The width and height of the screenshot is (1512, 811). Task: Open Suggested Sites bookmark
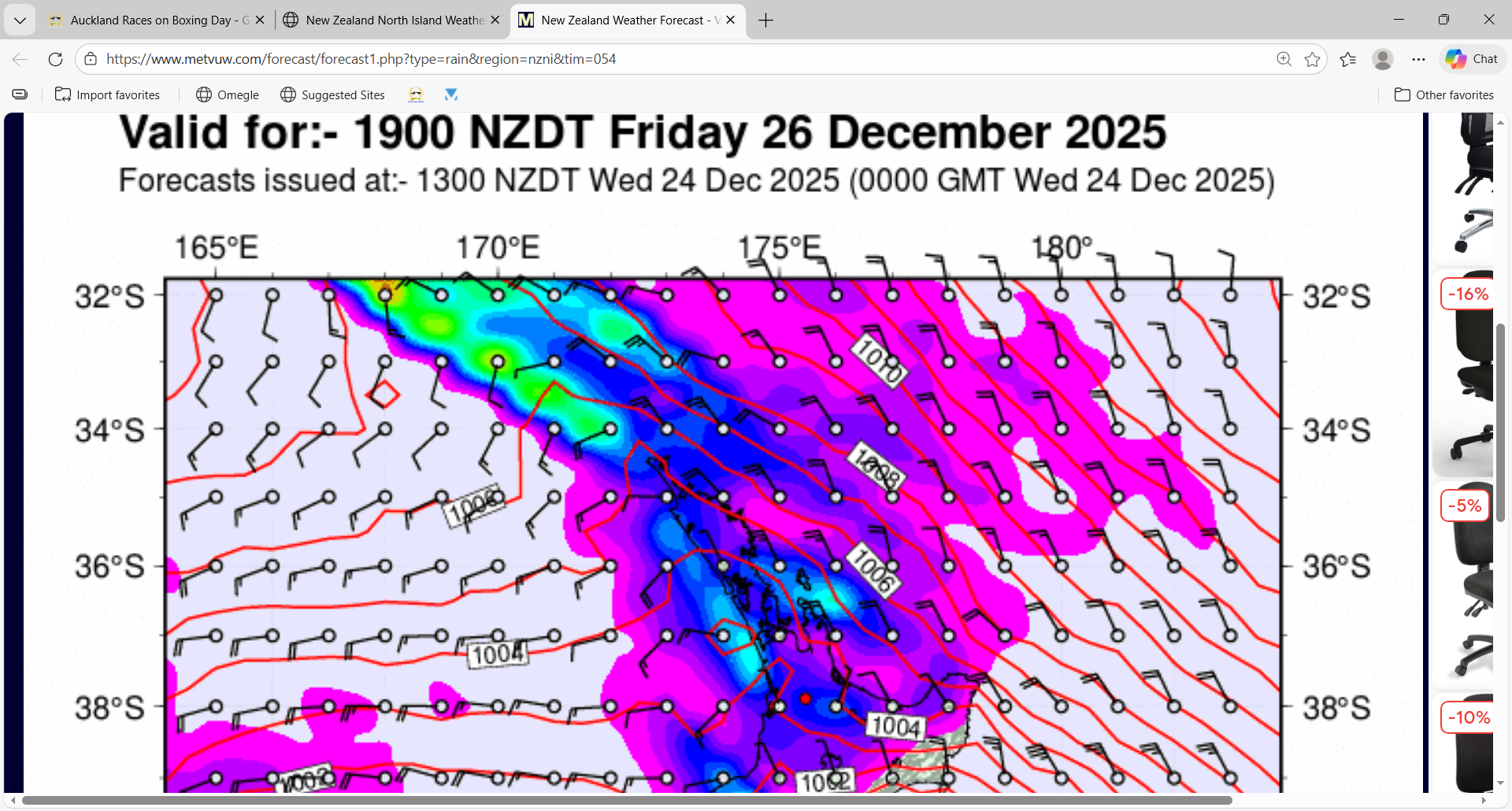(x=332, y=94)
